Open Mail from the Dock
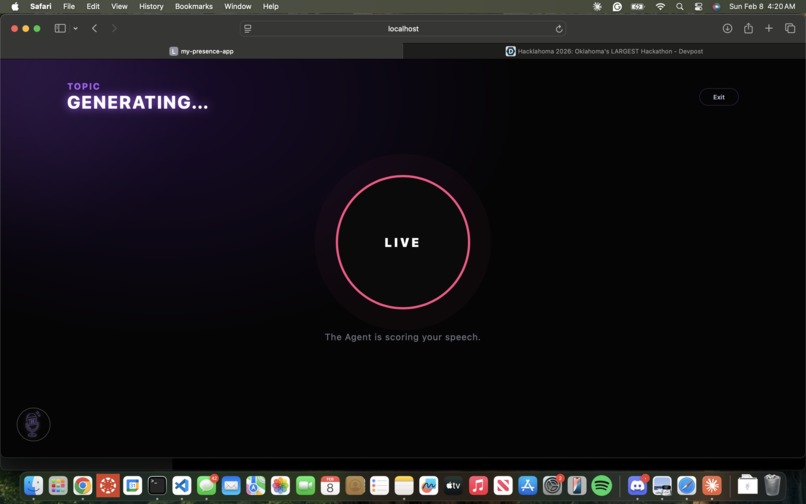This screenshot has height=504, width=806. pyautogui.click(x=231, y=485)
